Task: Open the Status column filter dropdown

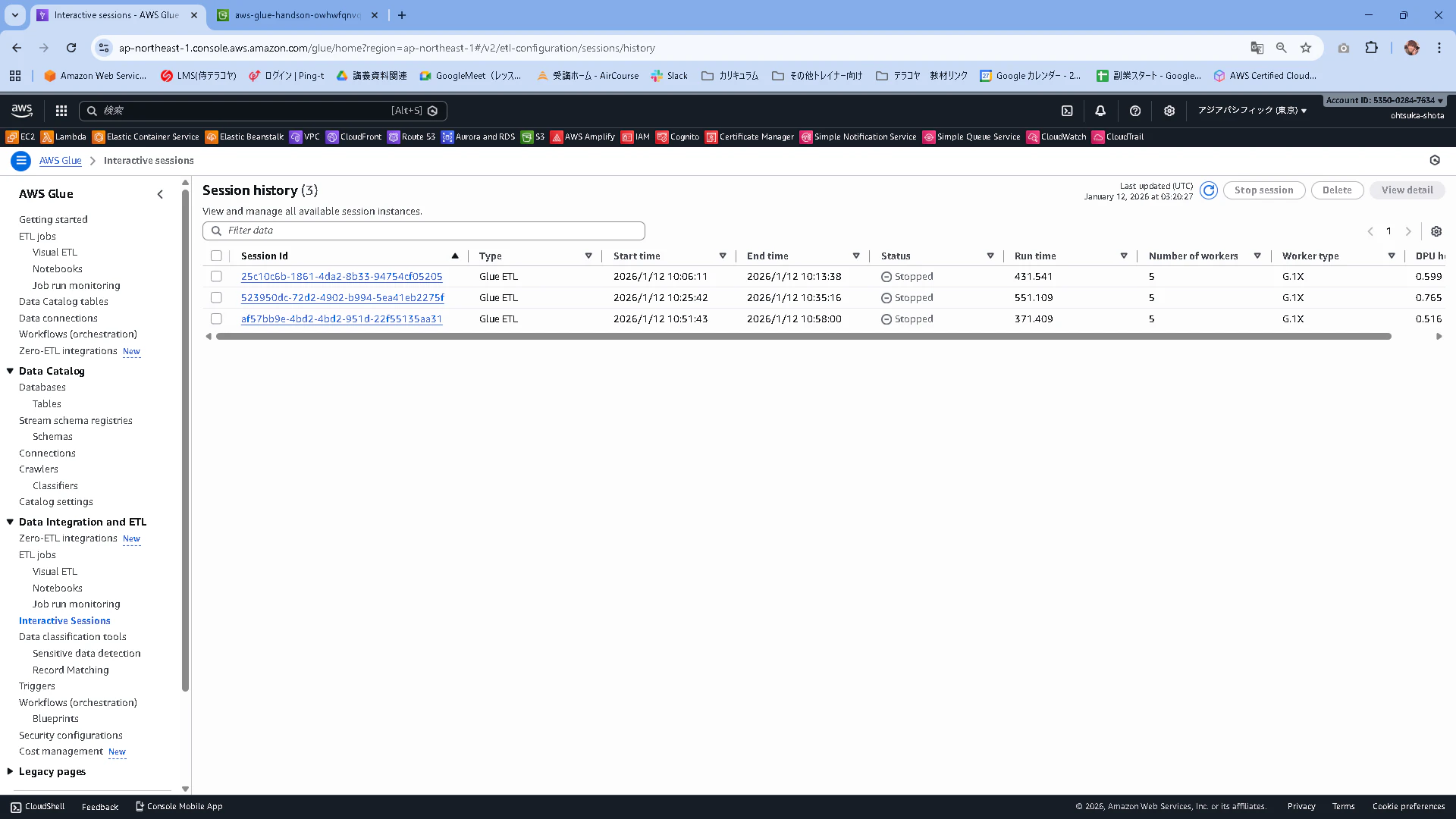Action: [990, 256]
